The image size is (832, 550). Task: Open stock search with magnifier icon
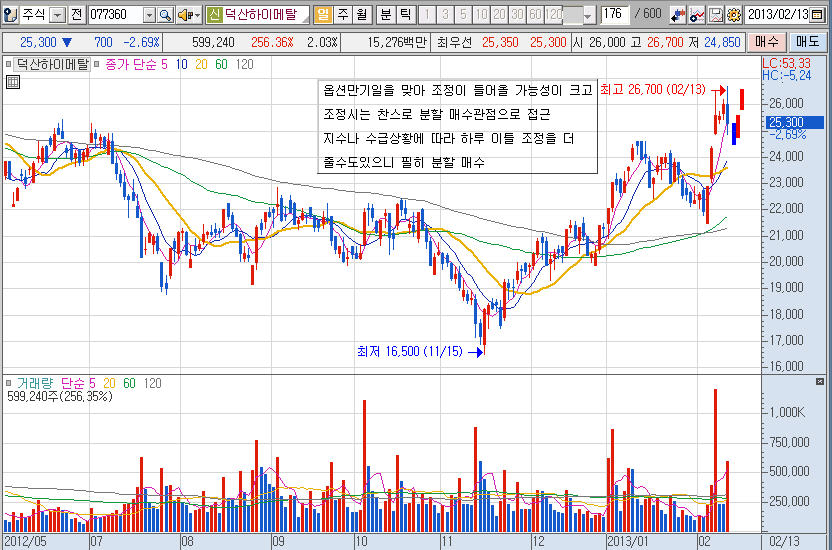166,15
